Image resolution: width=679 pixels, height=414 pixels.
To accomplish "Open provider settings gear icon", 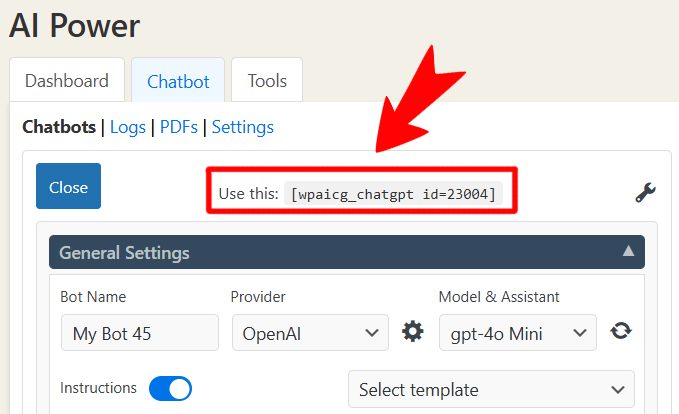I will (x=413, y=332).
